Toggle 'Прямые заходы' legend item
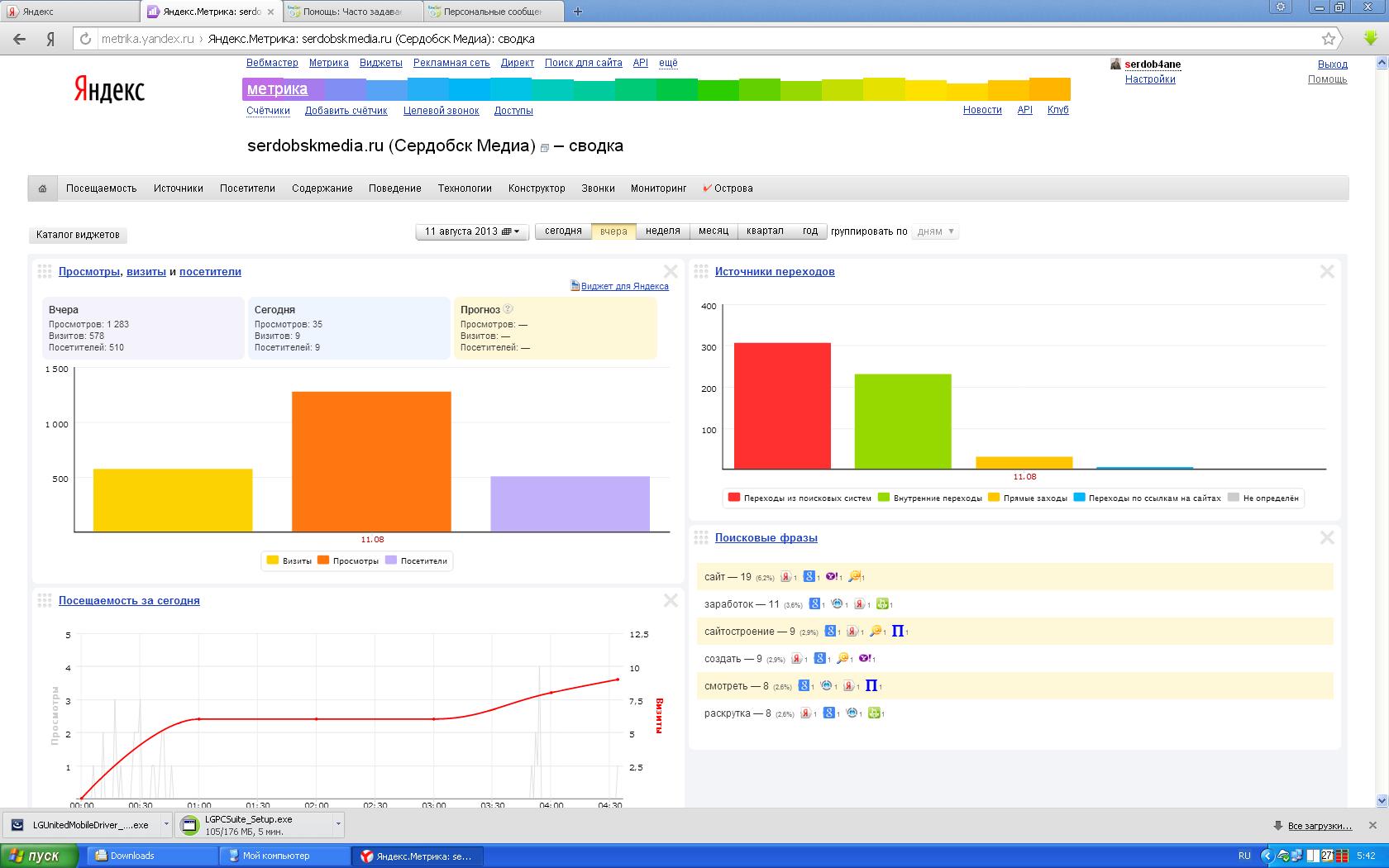 tap(1028, 498)
